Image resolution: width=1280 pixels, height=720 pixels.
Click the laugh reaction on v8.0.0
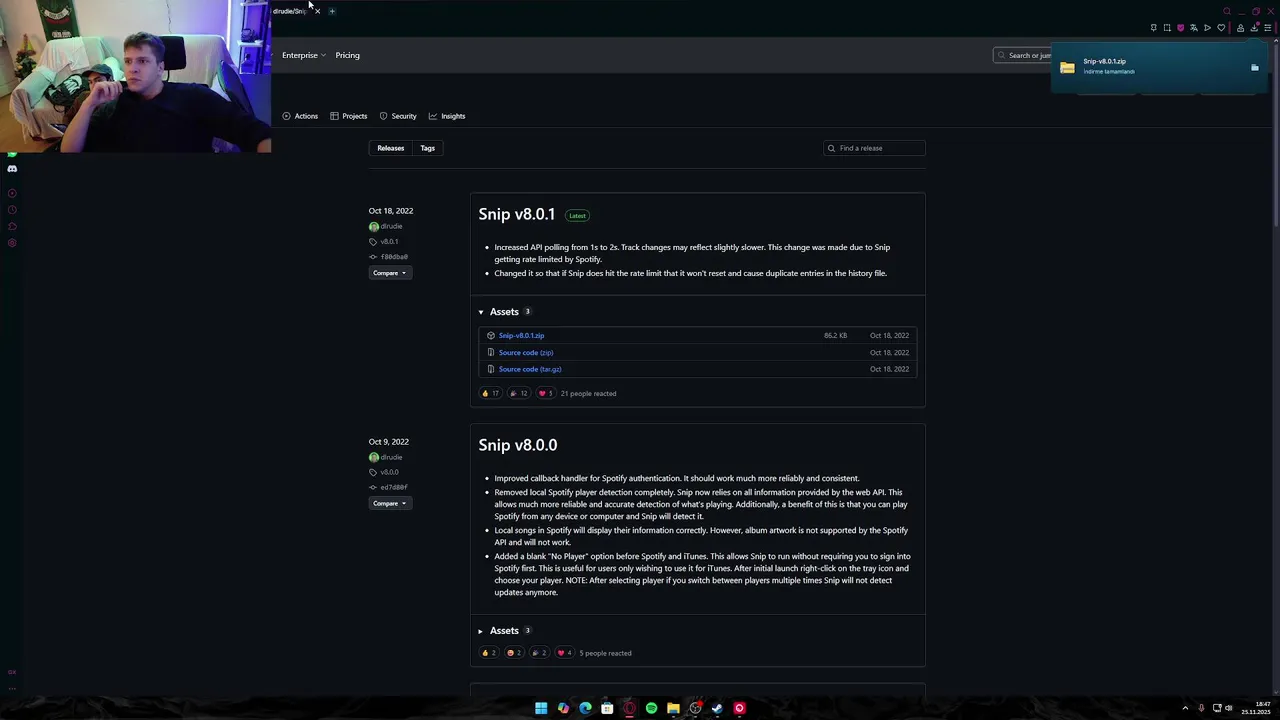(514, 653)
